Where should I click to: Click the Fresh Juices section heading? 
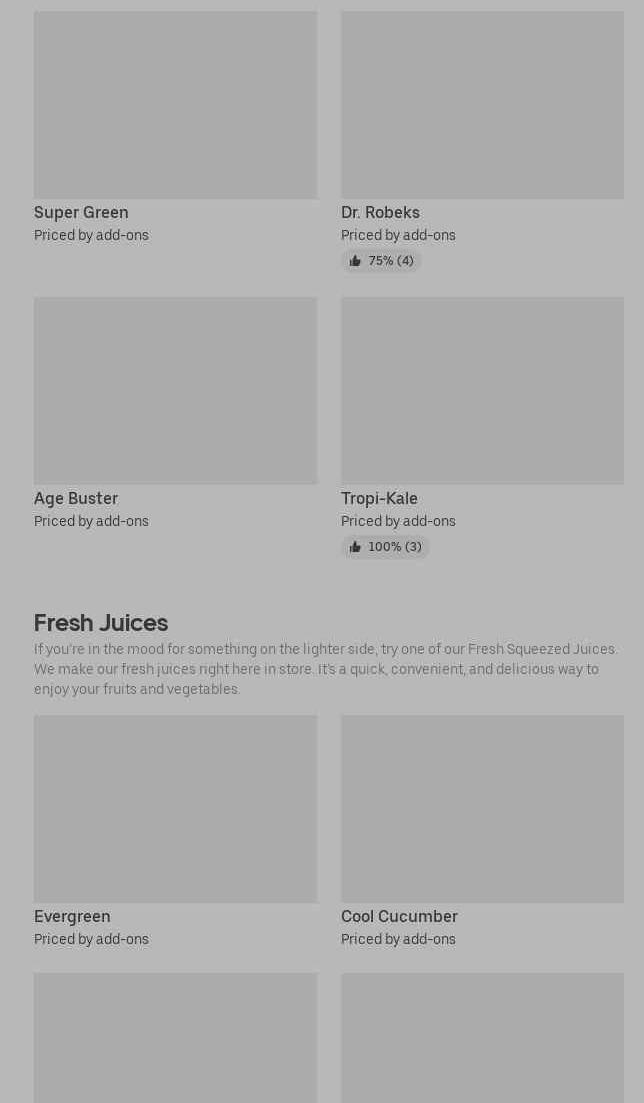coord(101,622)
